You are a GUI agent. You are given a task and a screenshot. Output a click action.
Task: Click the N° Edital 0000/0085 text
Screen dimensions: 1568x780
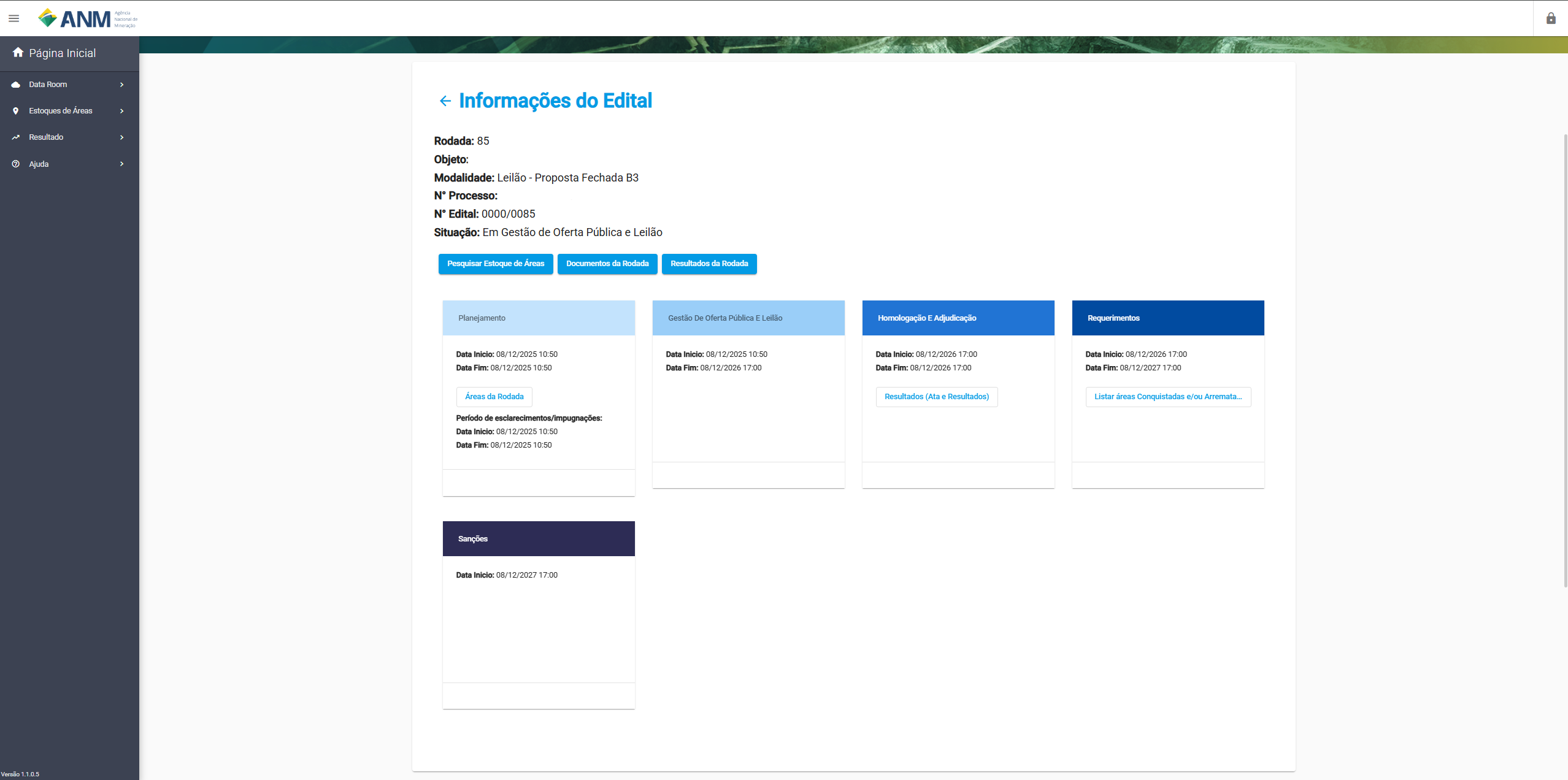pyautogui.click(x=485, y=214)
